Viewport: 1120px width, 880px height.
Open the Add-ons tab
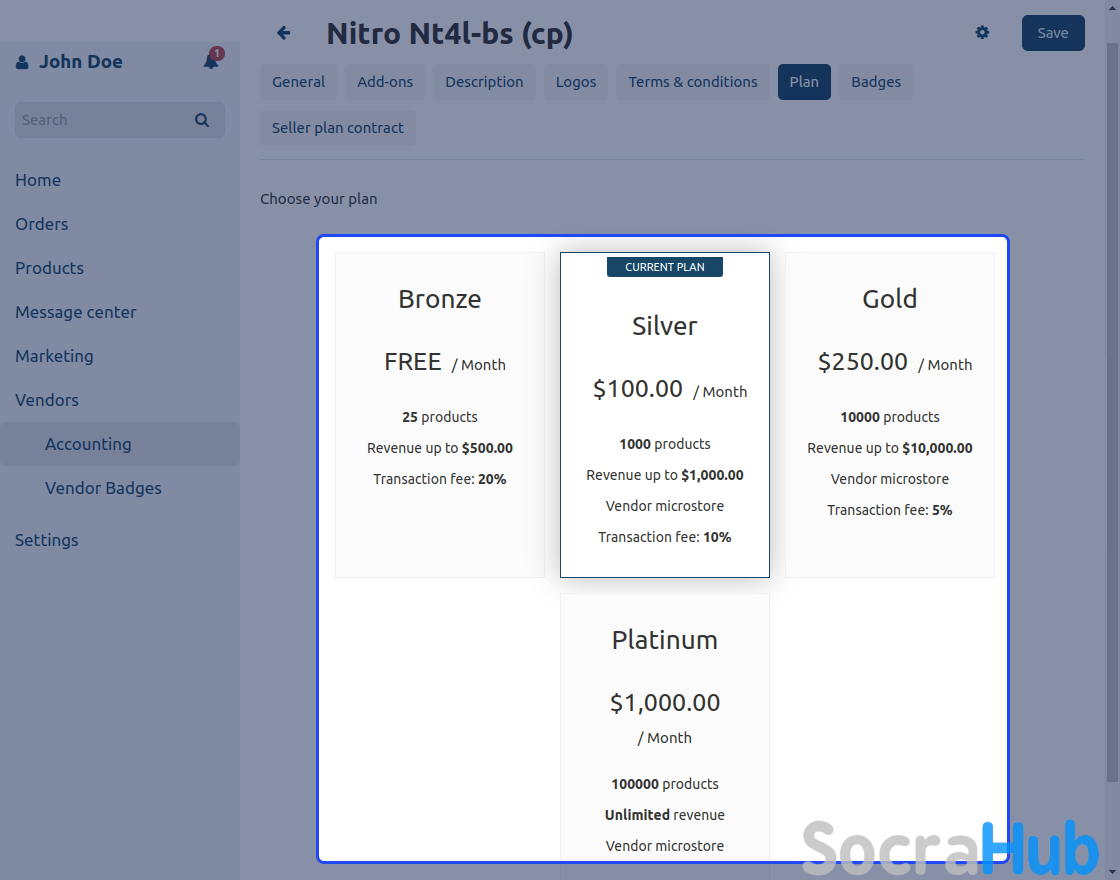[385, 82]
